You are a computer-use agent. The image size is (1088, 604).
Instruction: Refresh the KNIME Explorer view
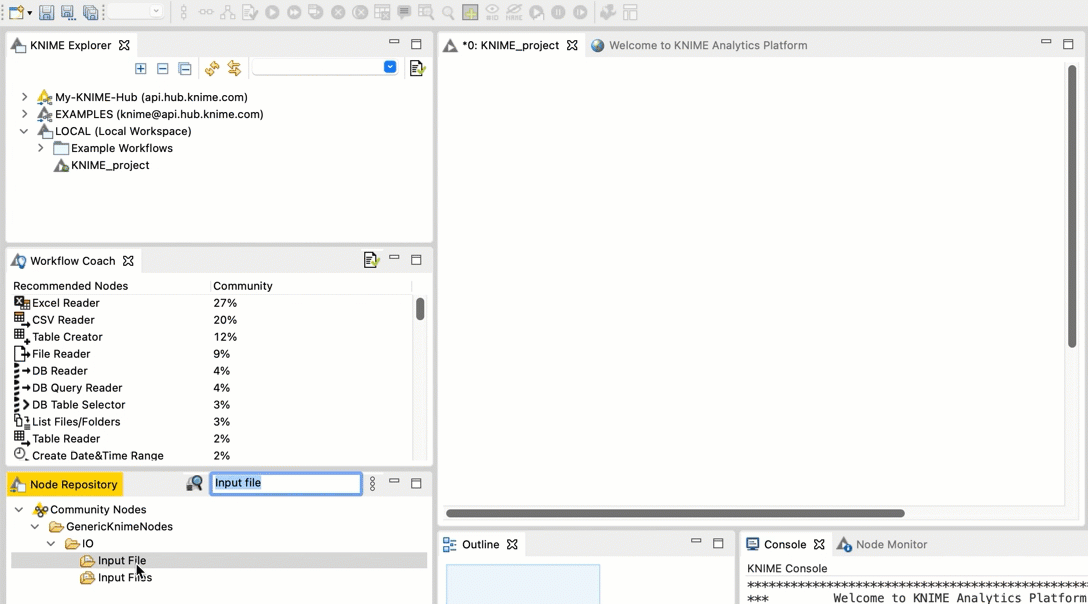point(211,68)
